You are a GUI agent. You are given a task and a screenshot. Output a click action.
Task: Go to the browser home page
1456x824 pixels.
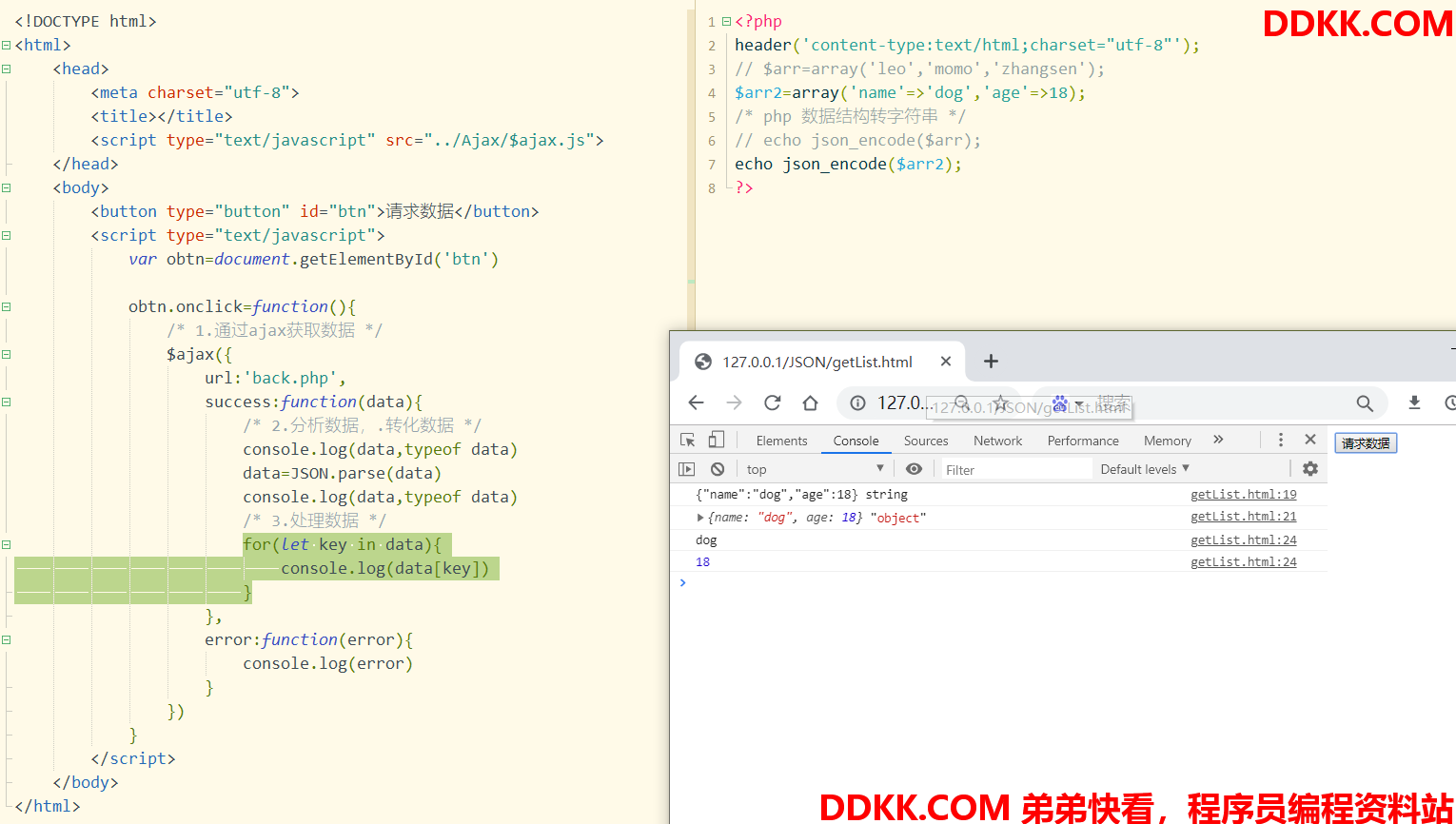click(x=810, y=402)
